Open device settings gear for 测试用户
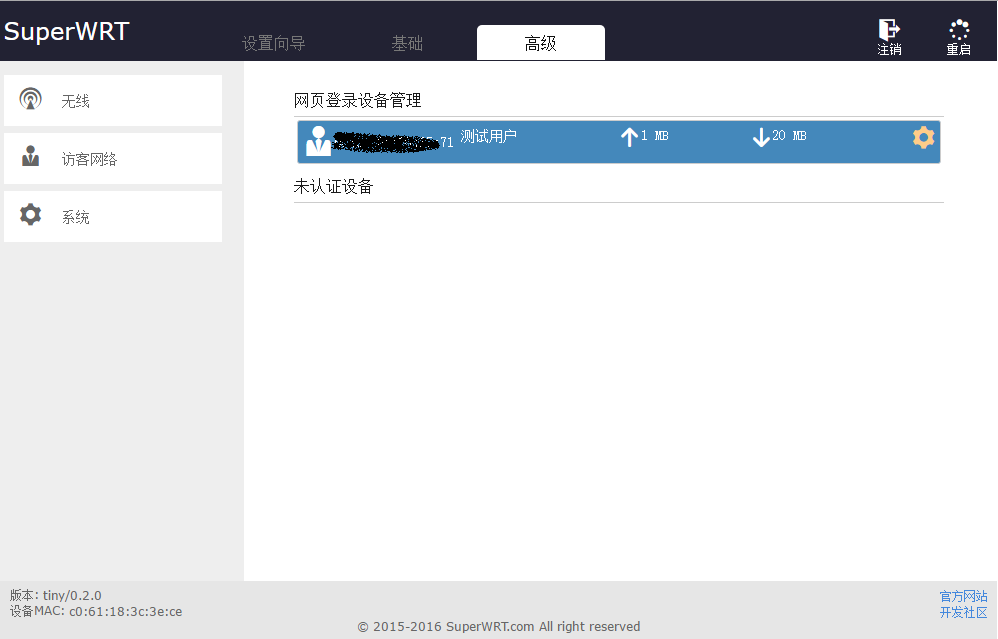The image size is (998, 639). [x=923, y=137]
